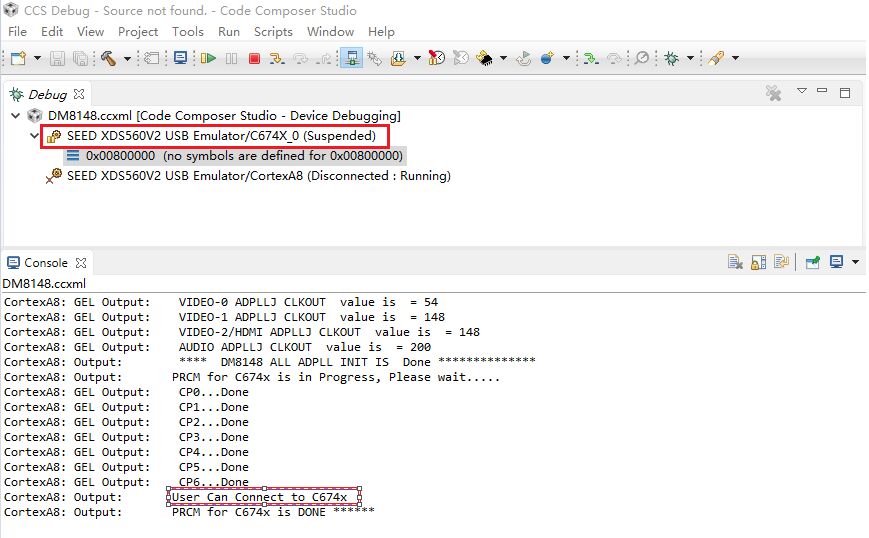Click the Display Selected Console monitor icon
The width and height of the screenshot is (869, 538).
click(x=836, y=262)
